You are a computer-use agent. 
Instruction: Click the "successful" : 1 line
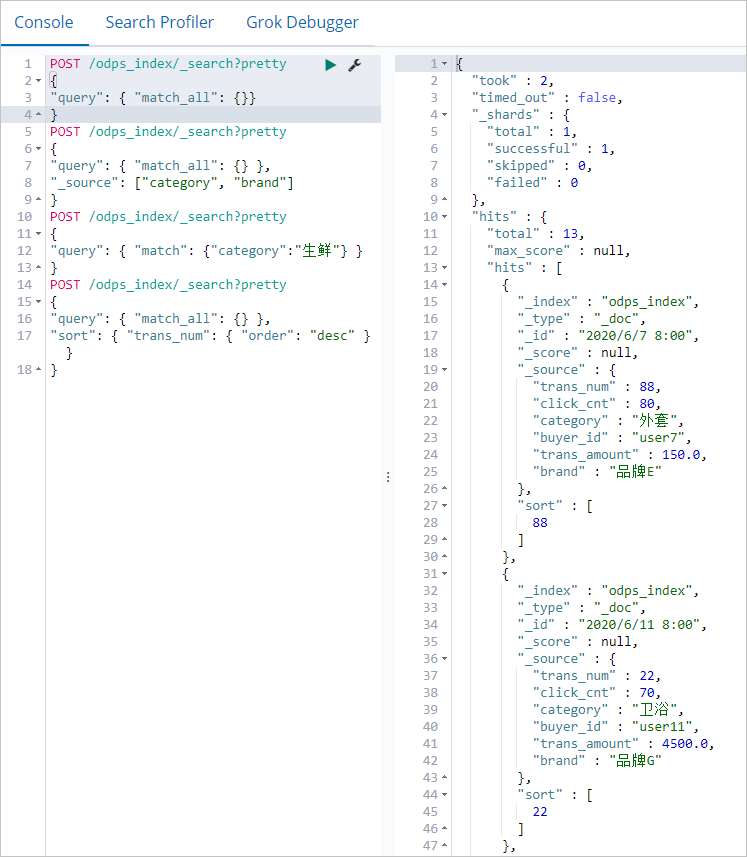pos(551,149)
